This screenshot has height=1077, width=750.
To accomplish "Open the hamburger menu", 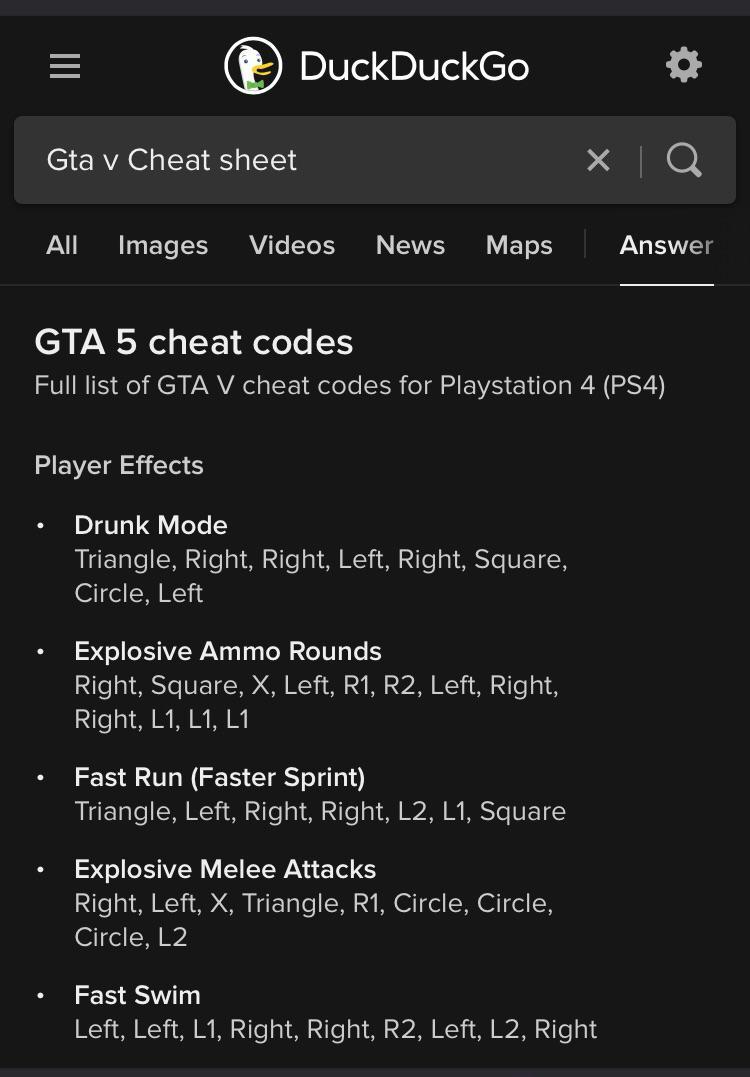I will pyautogui.click(x=65, y=66).
